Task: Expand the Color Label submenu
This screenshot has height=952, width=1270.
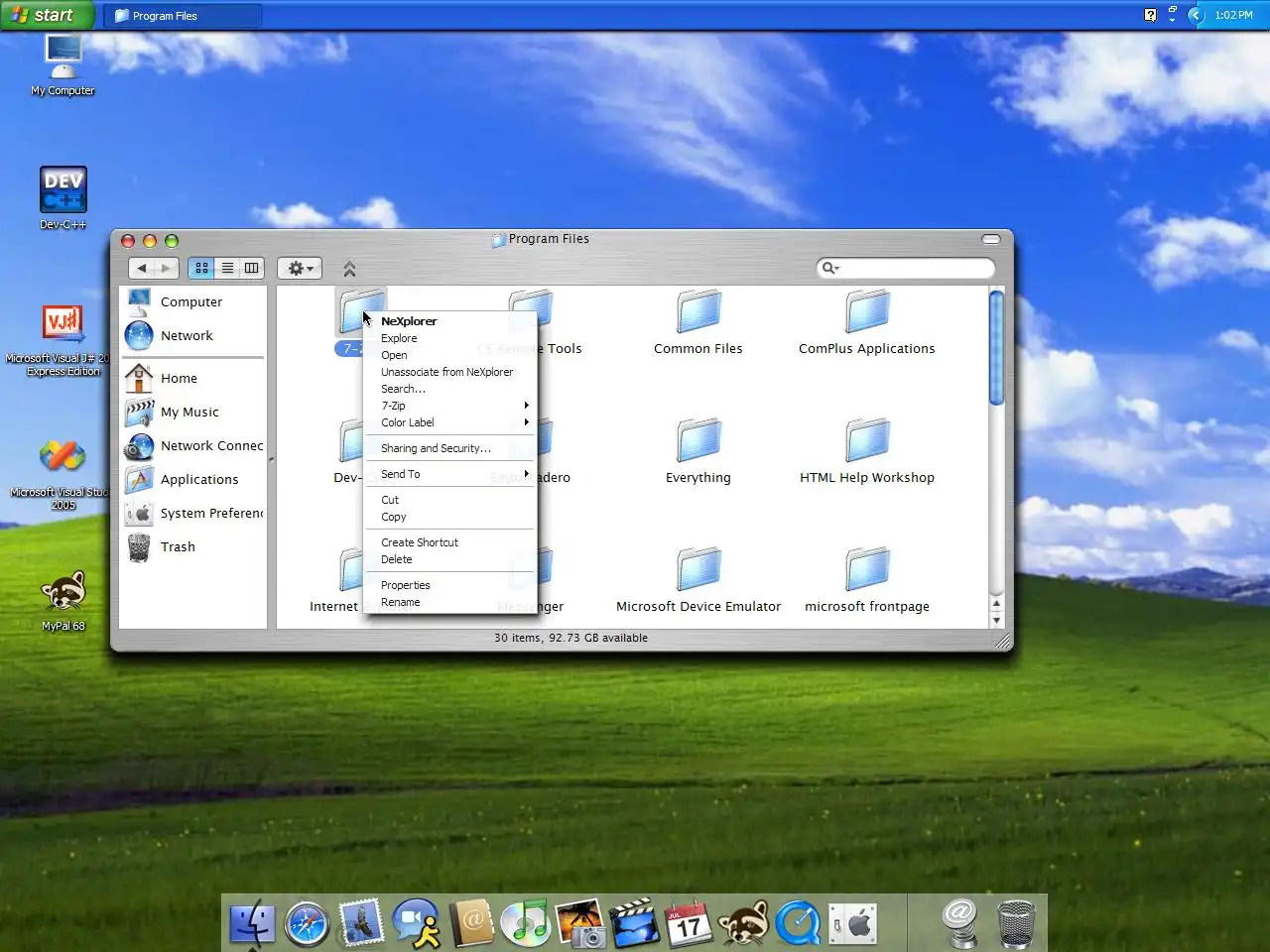Action: tap(451, 422)
